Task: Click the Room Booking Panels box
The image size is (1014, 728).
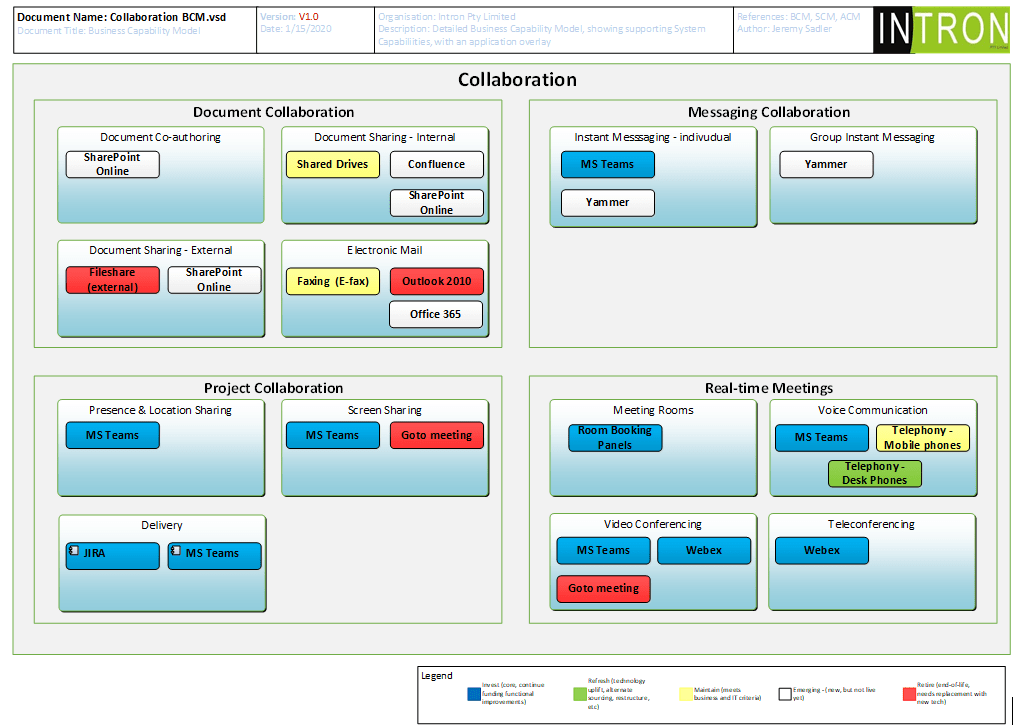Action: click(615, 438)
